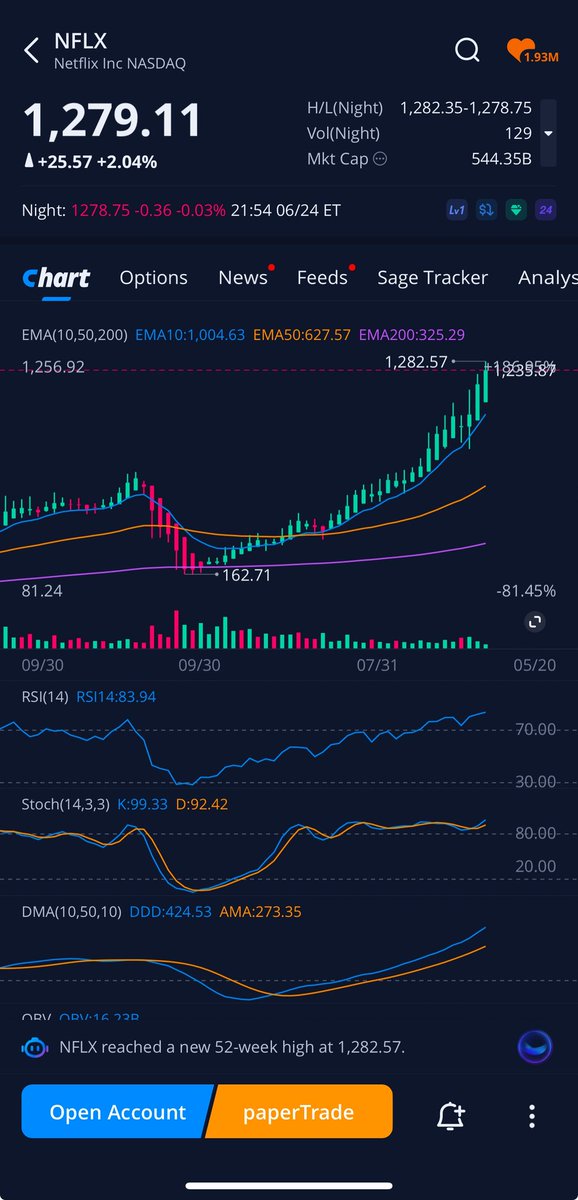Tap the RSI 70.00 level label
This screenshot has width=578, height=1200.
[x=536, y=730]
